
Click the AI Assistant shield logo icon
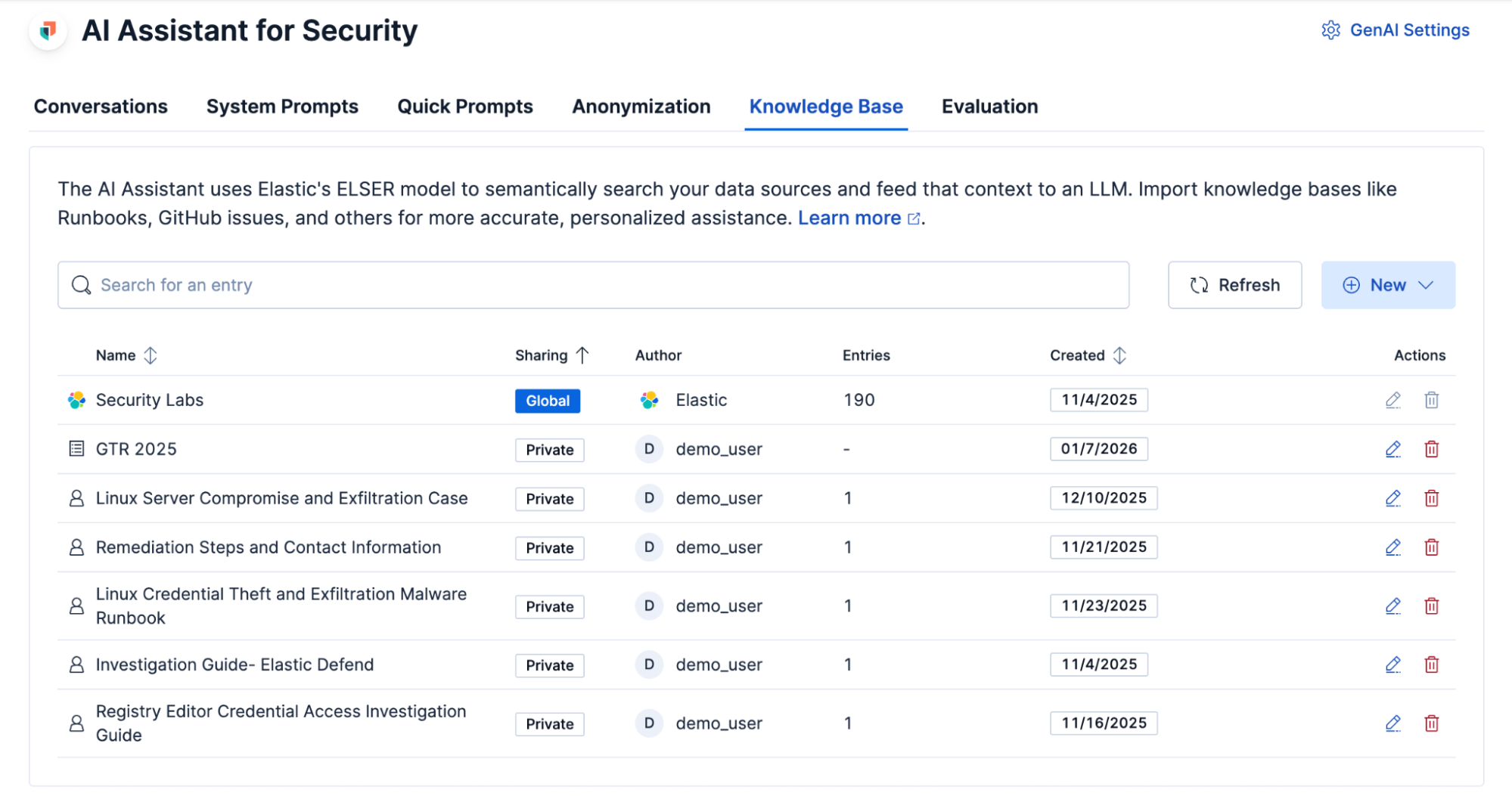48,31
